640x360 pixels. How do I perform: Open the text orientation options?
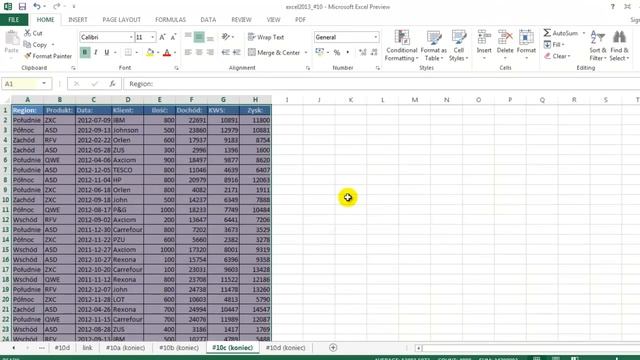click(x=227, y=37)
